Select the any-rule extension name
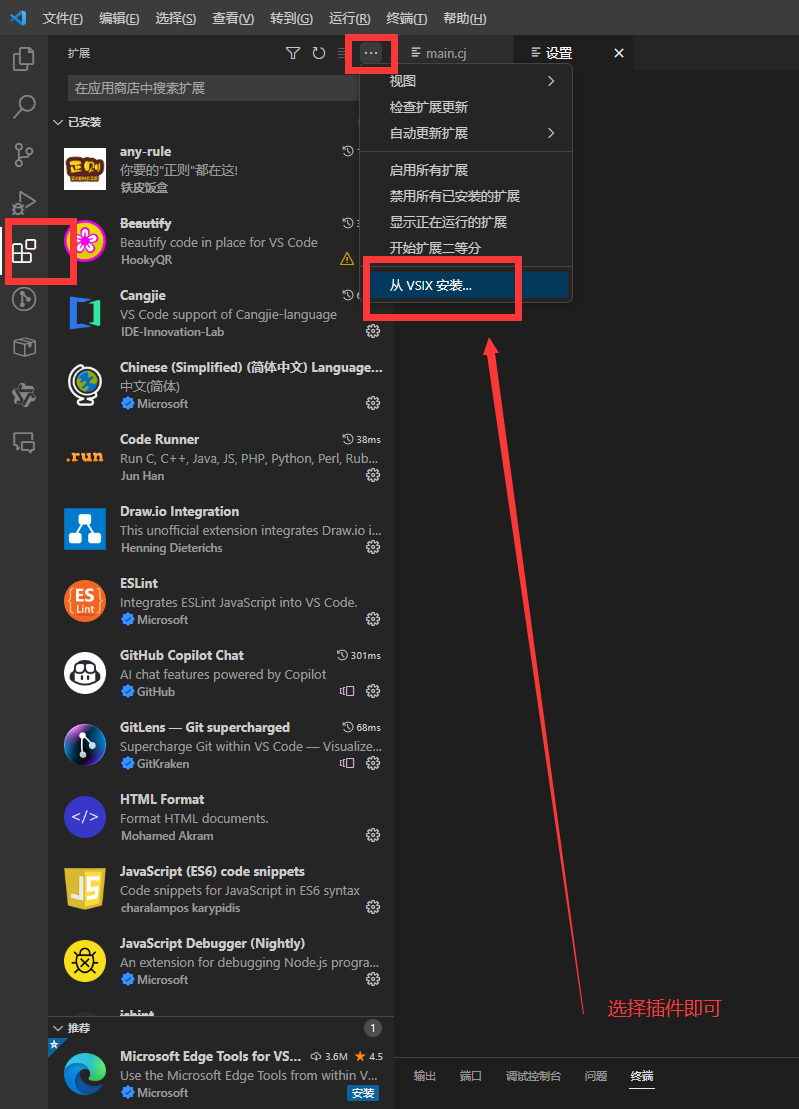The height and width of the screenshot is (1109, 799). 146,151
